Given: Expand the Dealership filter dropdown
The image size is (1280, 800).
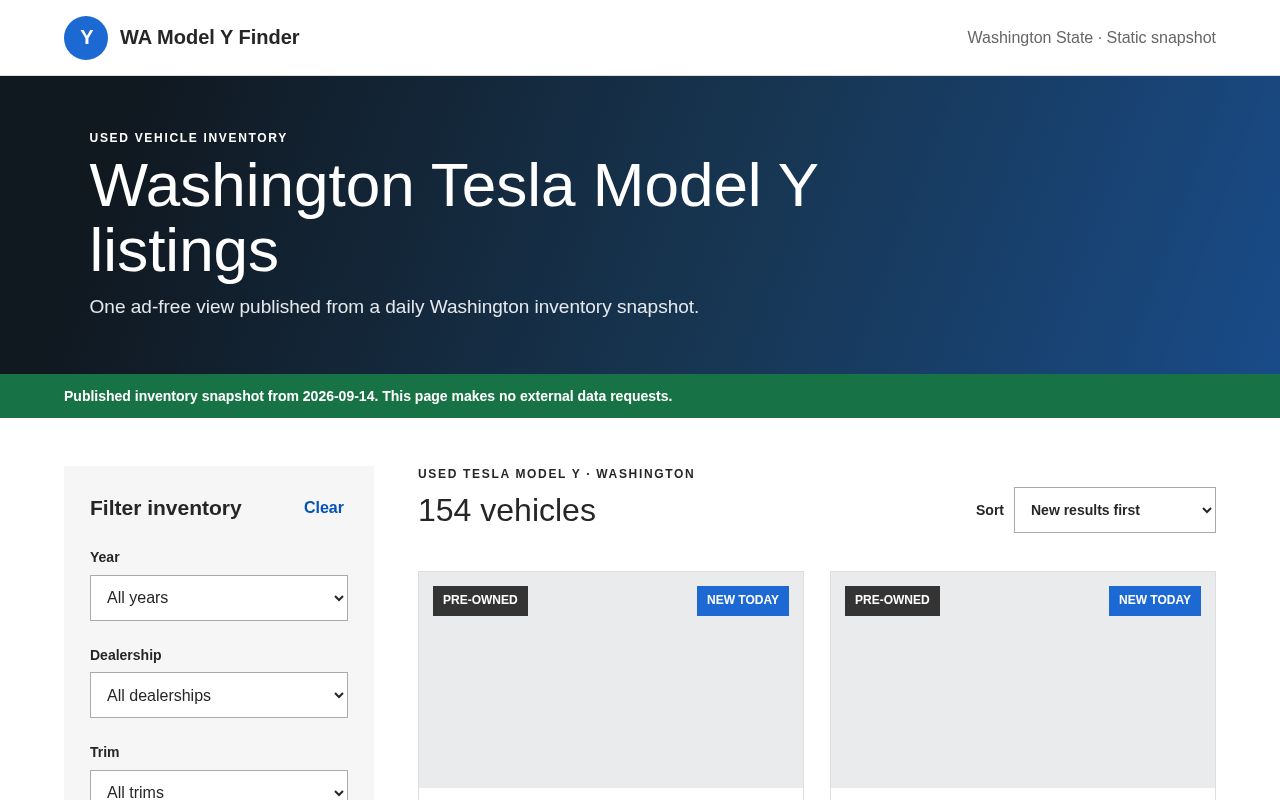Looking at the screenshot, I should point(219,695).
